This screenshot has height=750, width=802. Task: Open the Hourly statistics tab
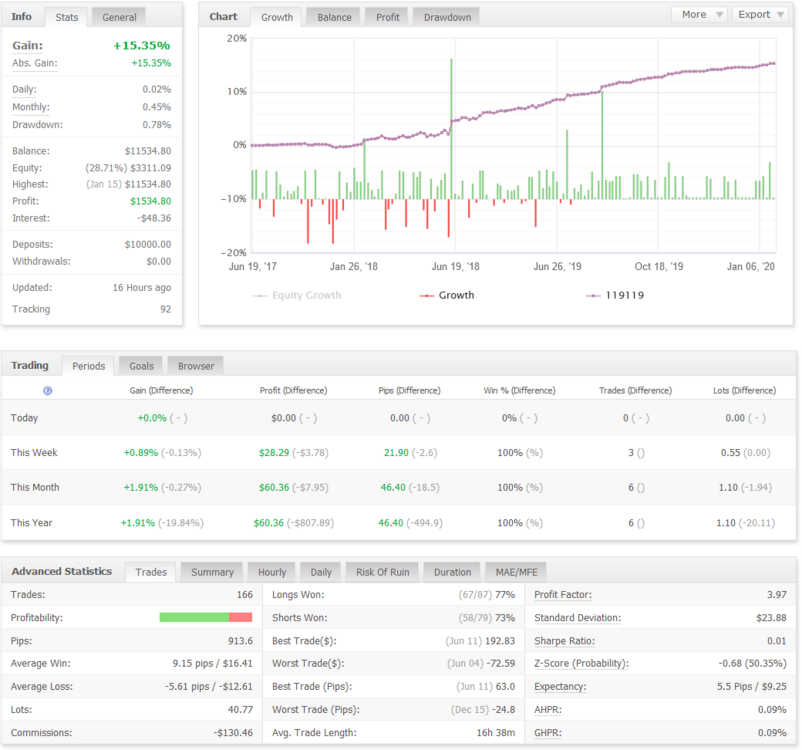(272, 572)
